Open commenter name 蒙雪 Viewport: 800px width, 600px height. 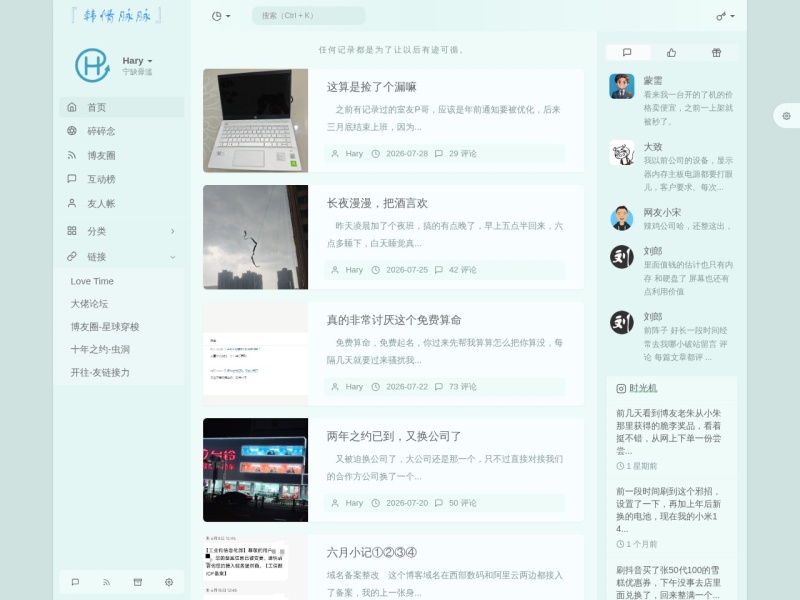(653, 81)
